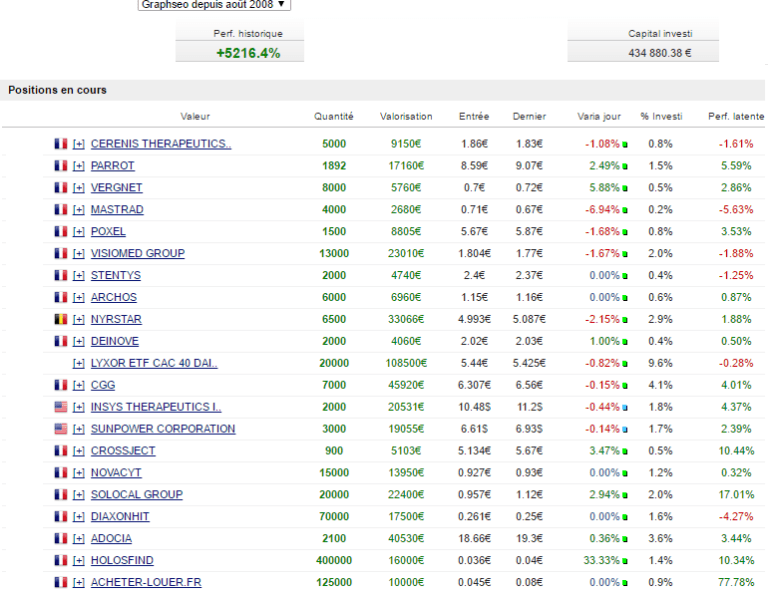Click the Perf. latente column header

click(x=735, y=116)
